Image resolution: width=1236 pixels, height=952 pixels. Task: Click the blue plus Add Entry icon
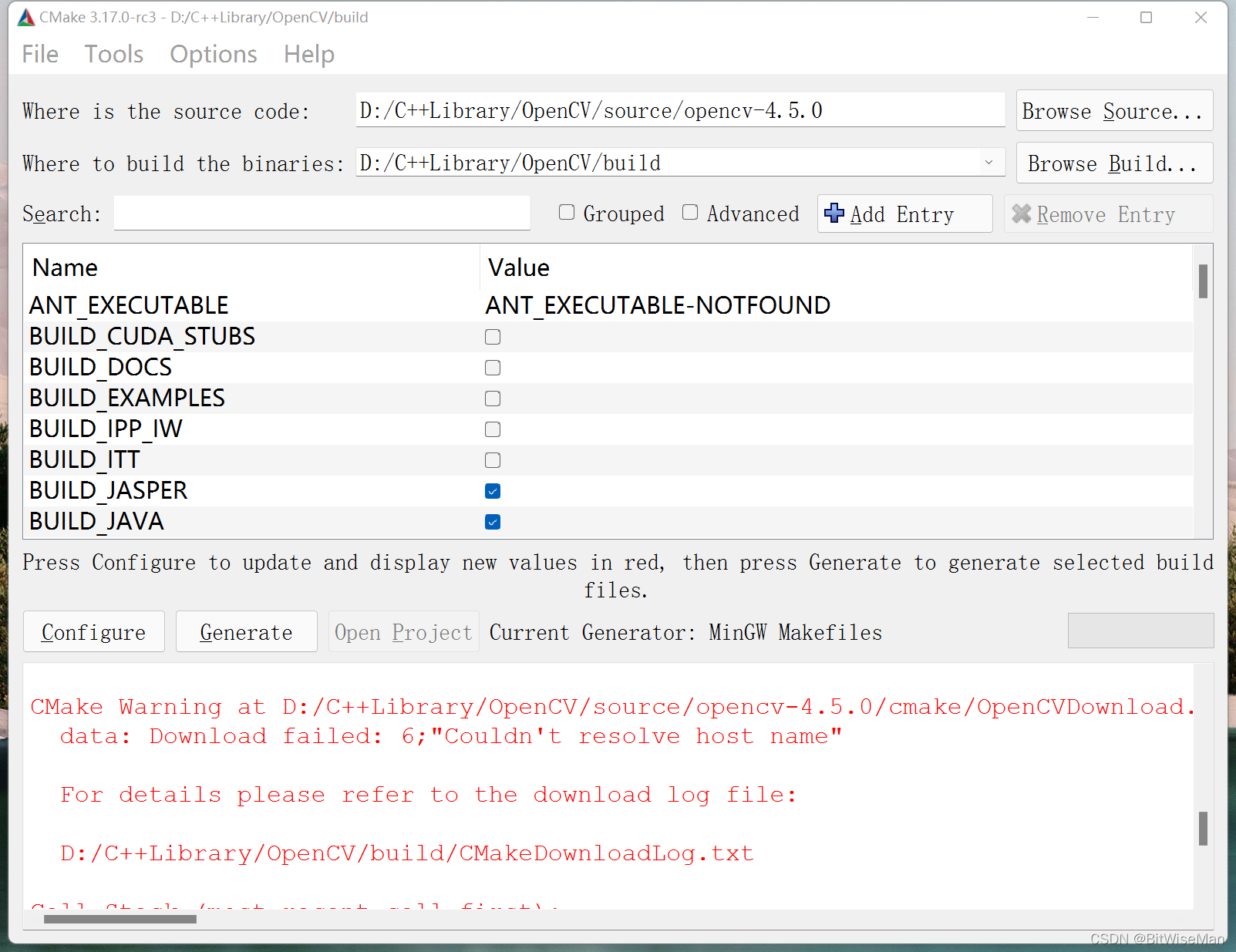[834, 213]
